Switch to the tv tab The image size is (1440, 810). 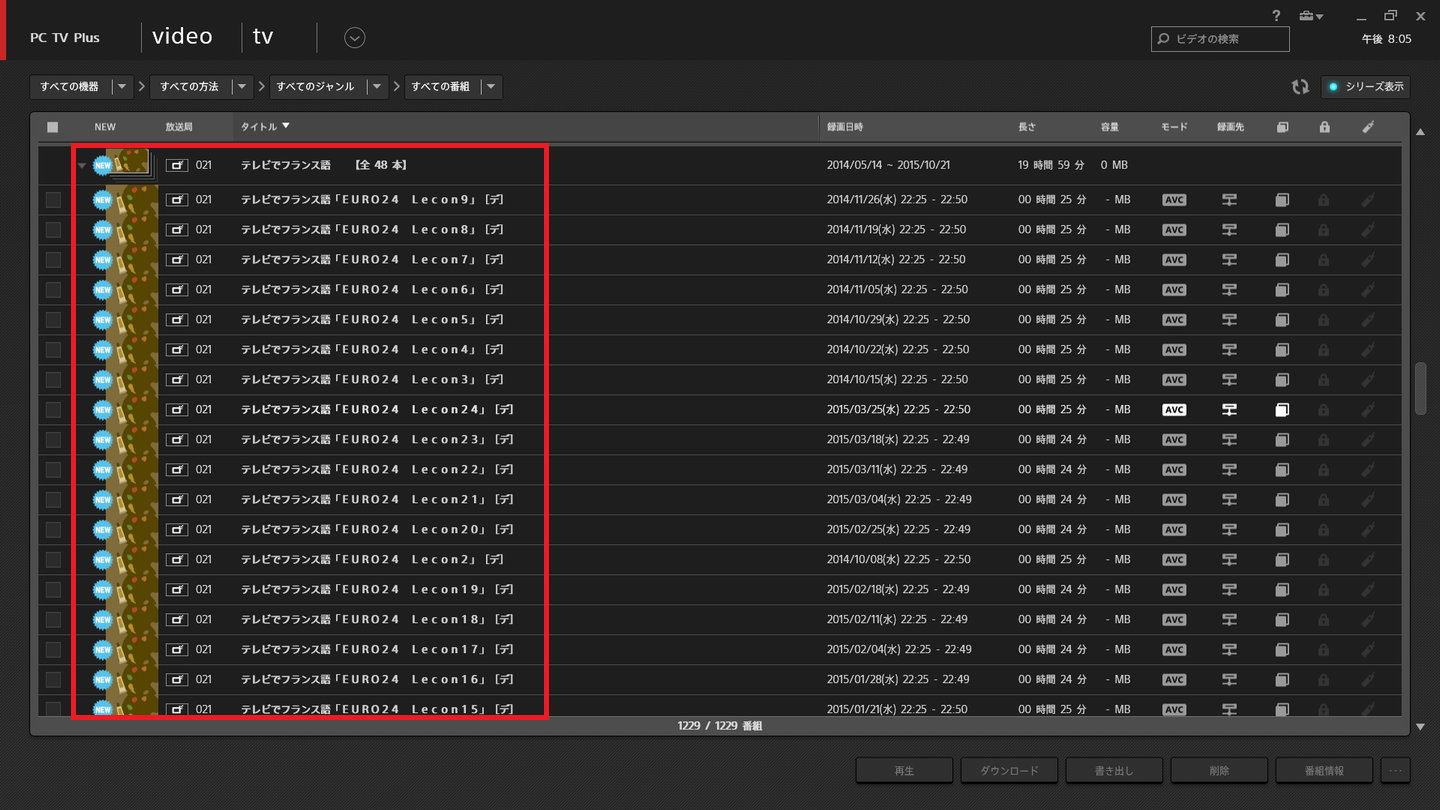263,37
